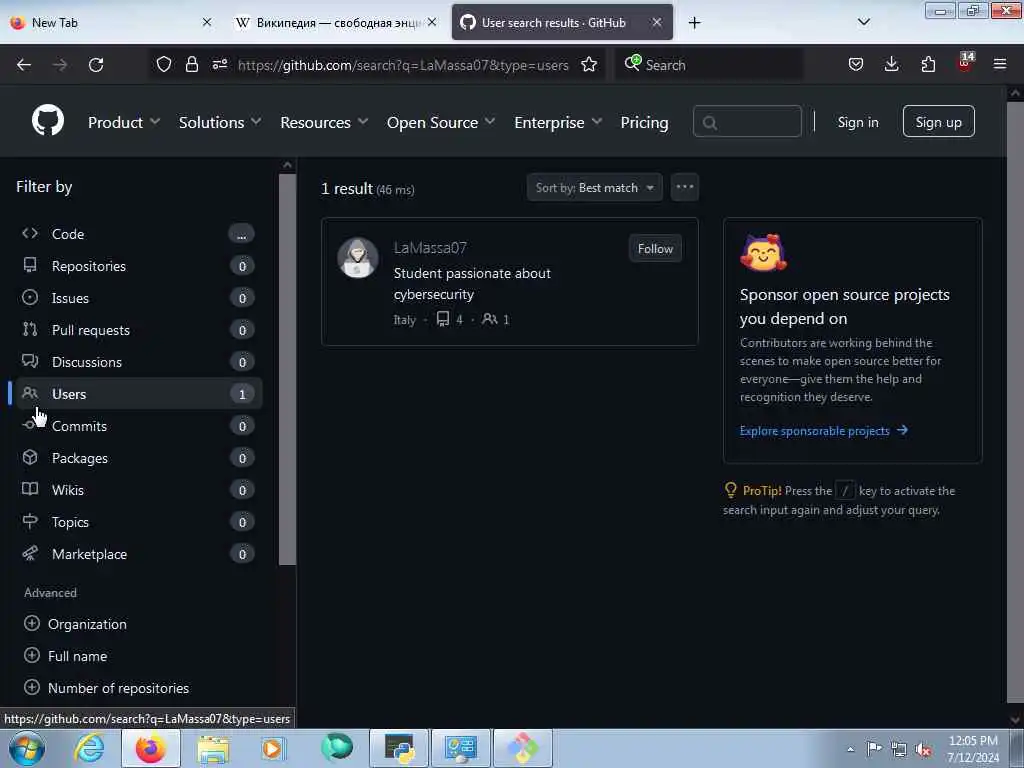Expand the Resources menu

click(x=324, y=122)
